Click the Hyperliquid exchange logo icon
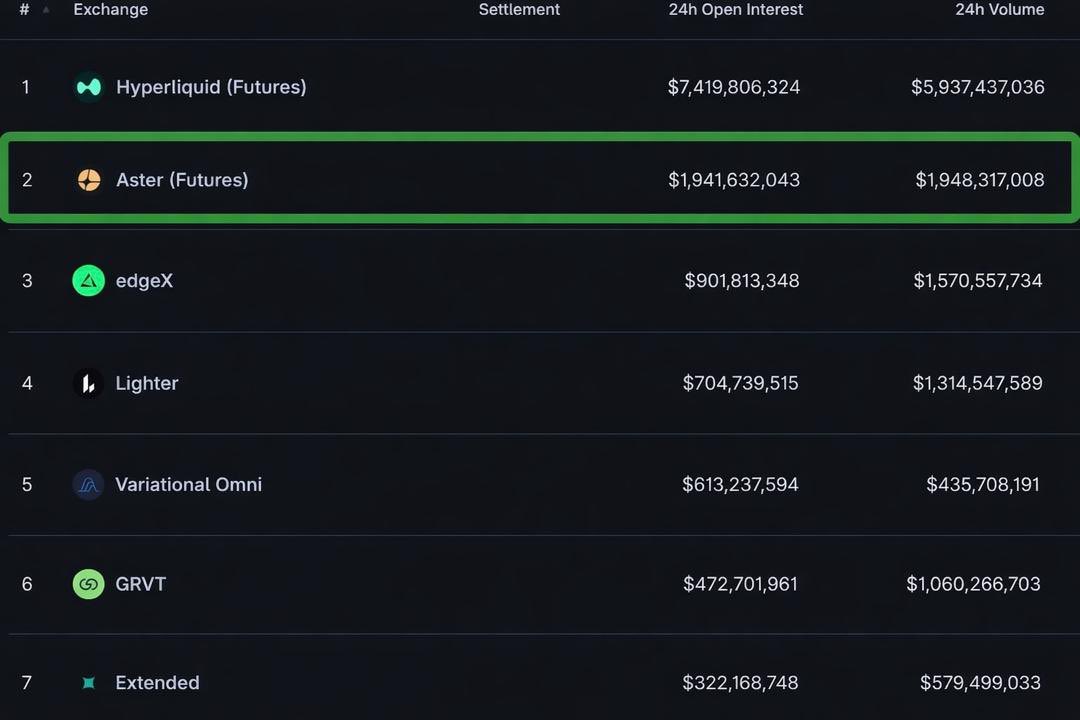Viewport: 1080px width, 720px height. pos(89,87)
